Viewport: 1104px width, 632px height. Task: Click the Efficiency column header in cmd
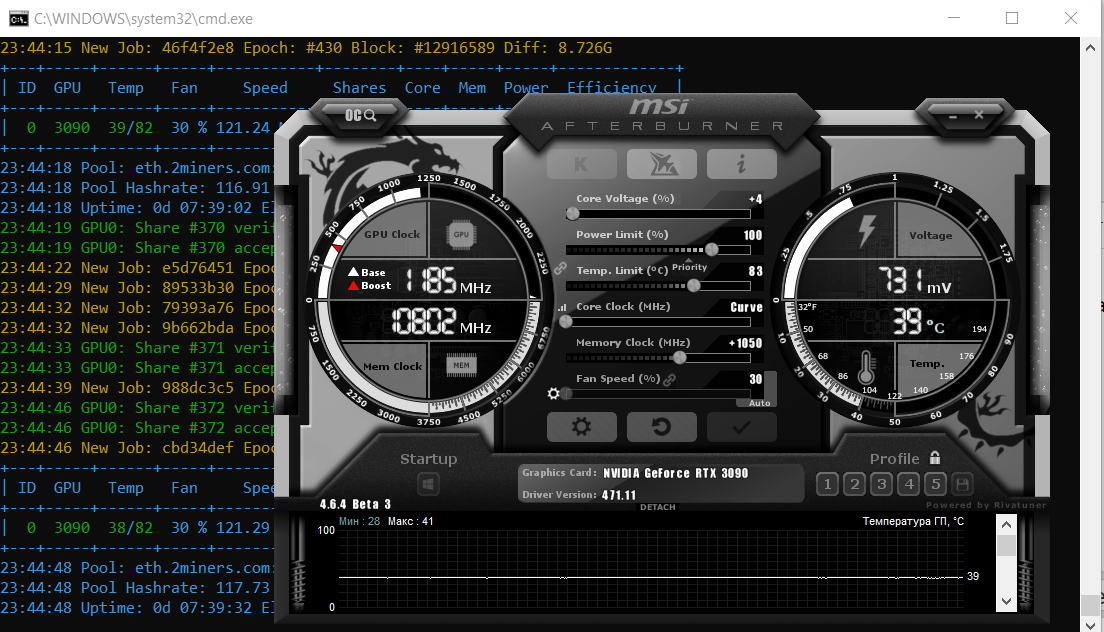coord(612,88)
